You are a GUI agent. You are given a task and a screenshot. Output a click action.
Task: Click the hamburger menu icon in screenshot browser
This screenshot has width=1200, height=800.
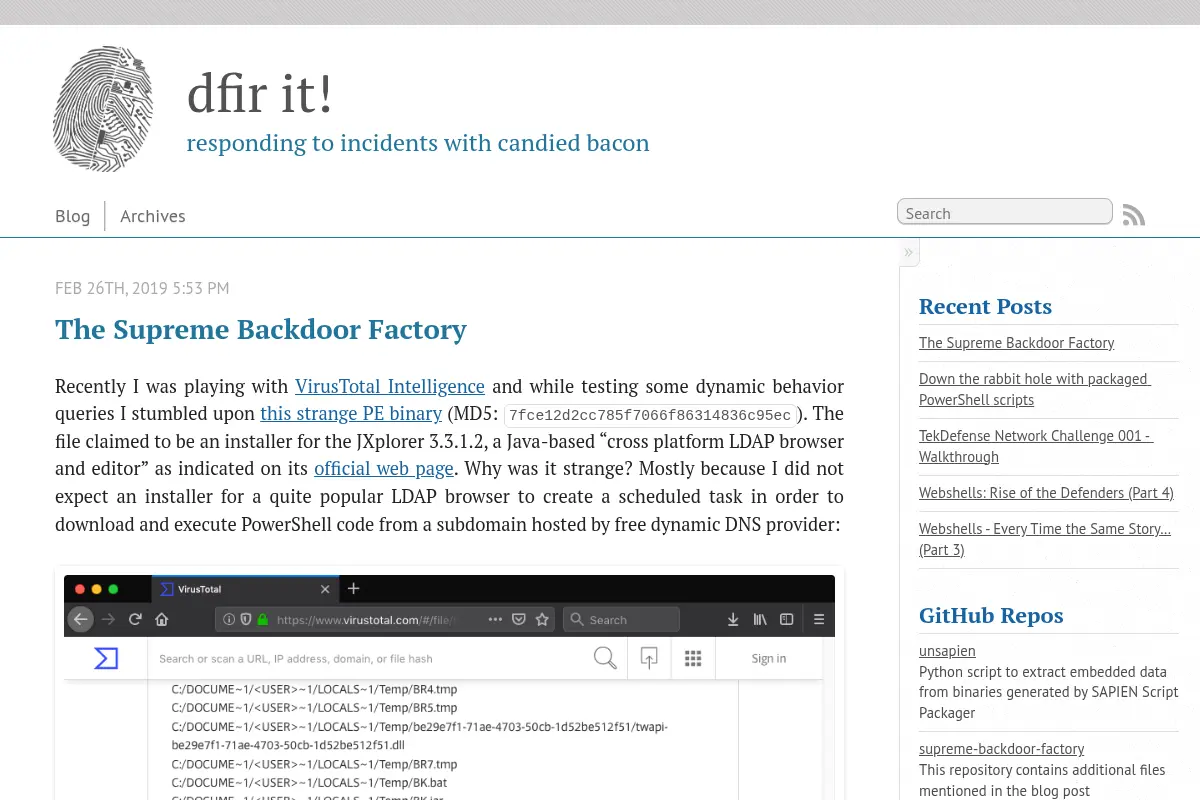819,619
